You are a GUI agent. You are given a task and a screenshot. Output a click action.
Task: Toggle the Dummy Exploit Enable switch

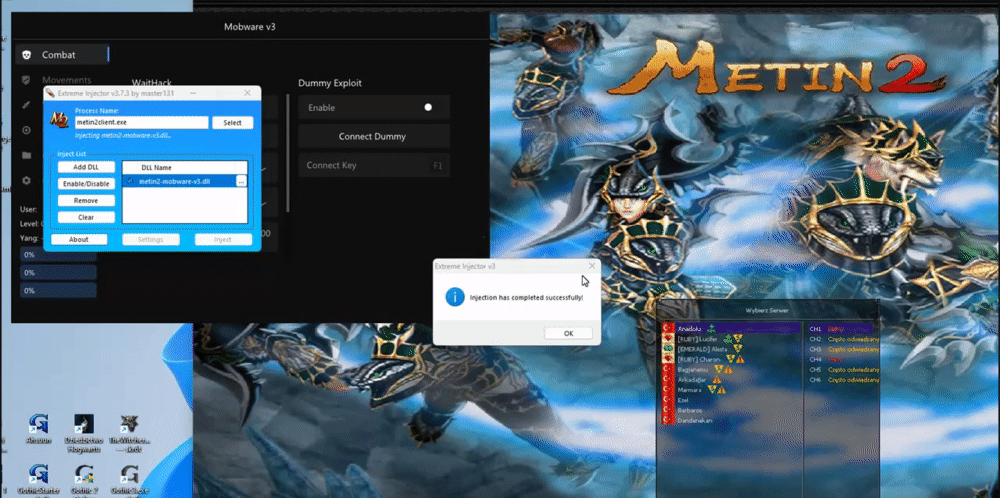coord(428,107)
